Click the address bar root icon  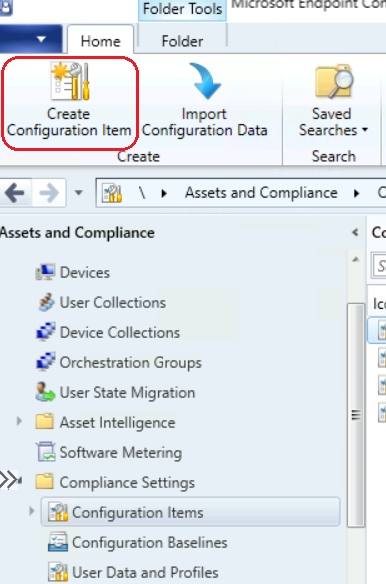click(112, 193)
